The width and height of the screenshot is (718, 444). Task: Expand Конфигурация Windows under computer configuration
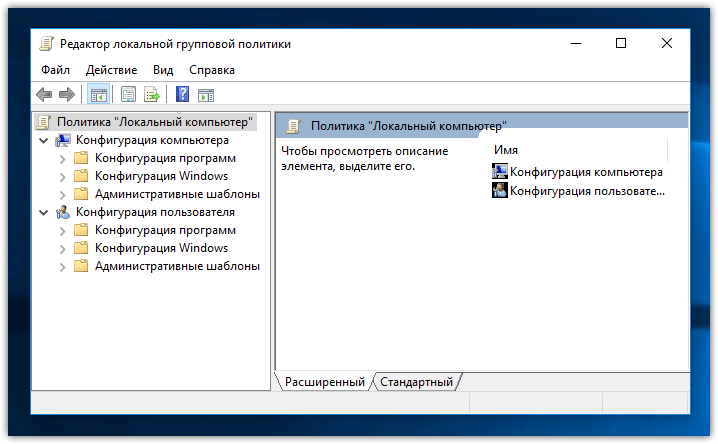(63, 177)
